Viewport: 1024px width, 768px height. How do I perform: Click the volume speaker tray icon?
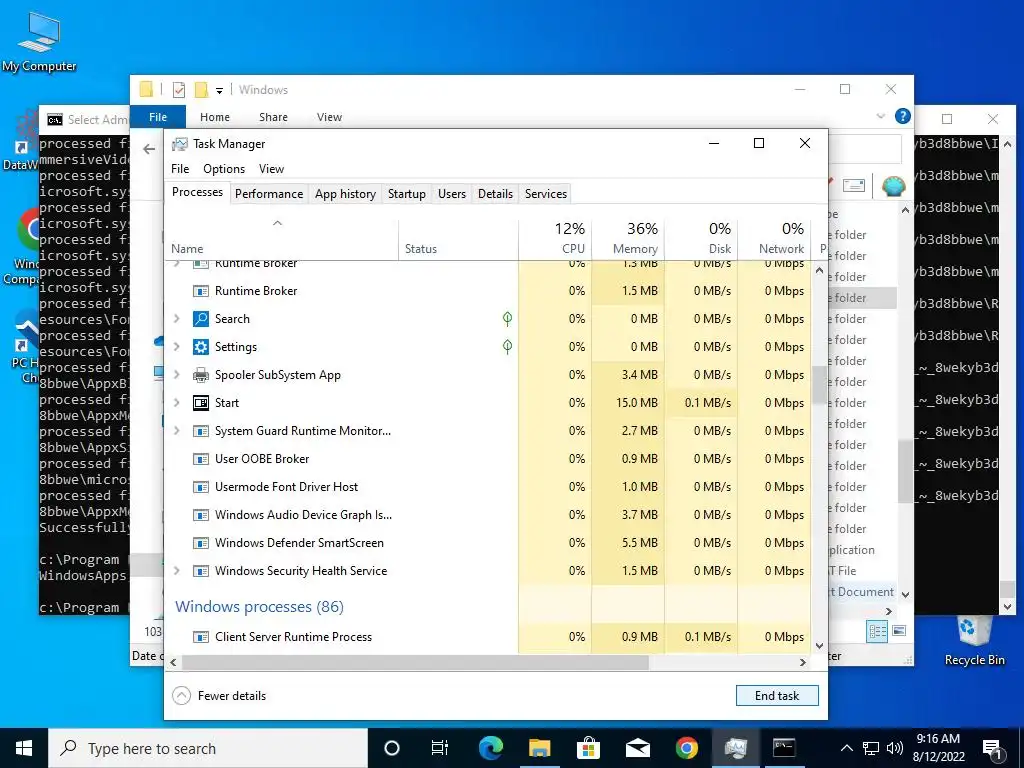click(895, 748)
